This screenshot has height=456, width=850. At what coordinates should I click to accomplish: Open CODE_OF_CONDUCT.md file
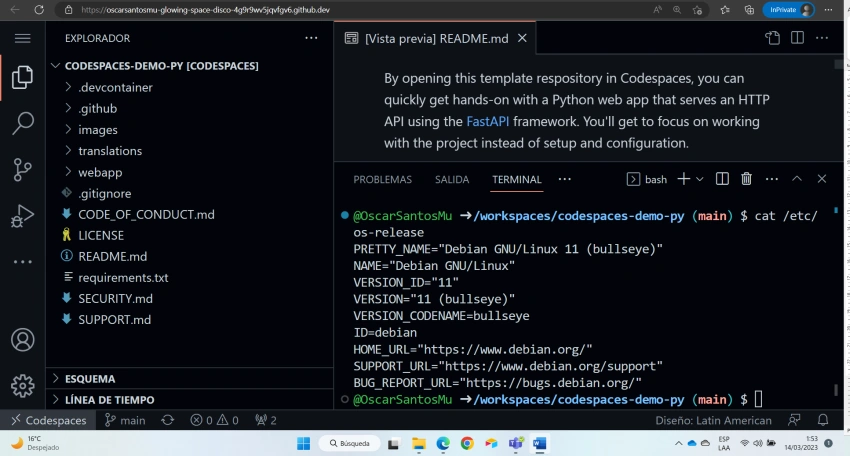146,215
